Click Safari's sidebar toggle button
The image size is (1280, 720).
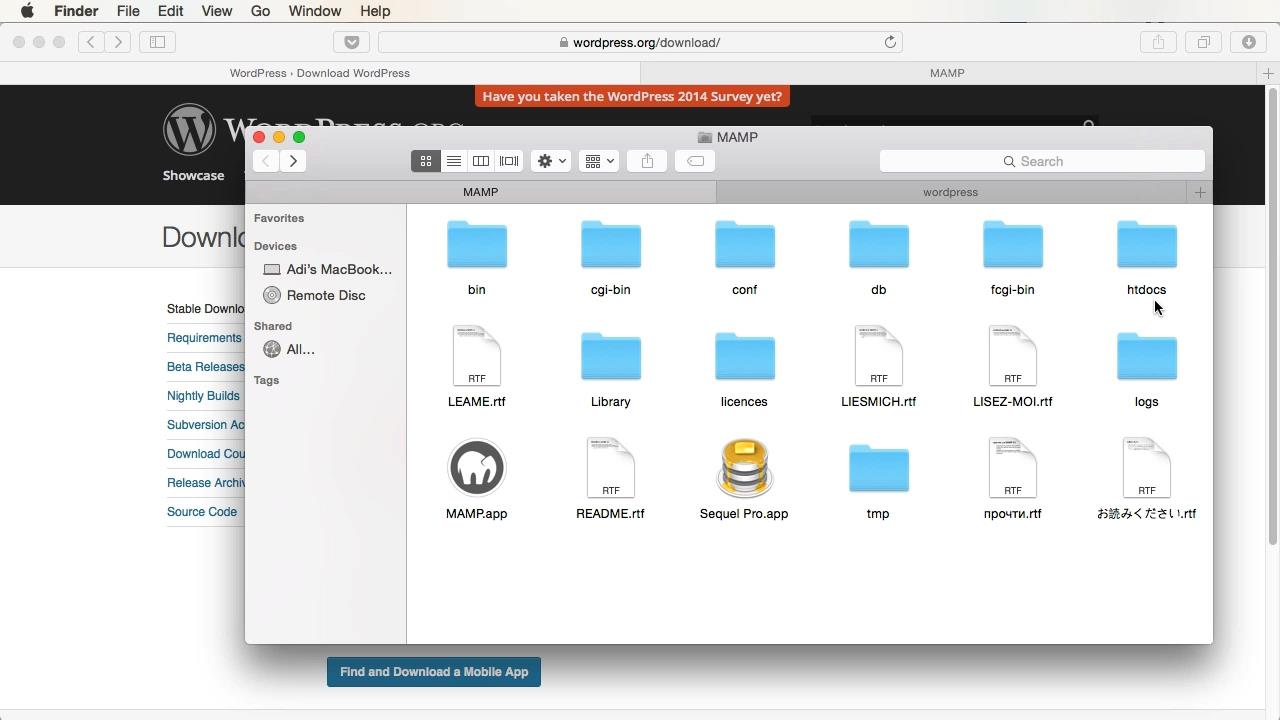coord(157,42)
